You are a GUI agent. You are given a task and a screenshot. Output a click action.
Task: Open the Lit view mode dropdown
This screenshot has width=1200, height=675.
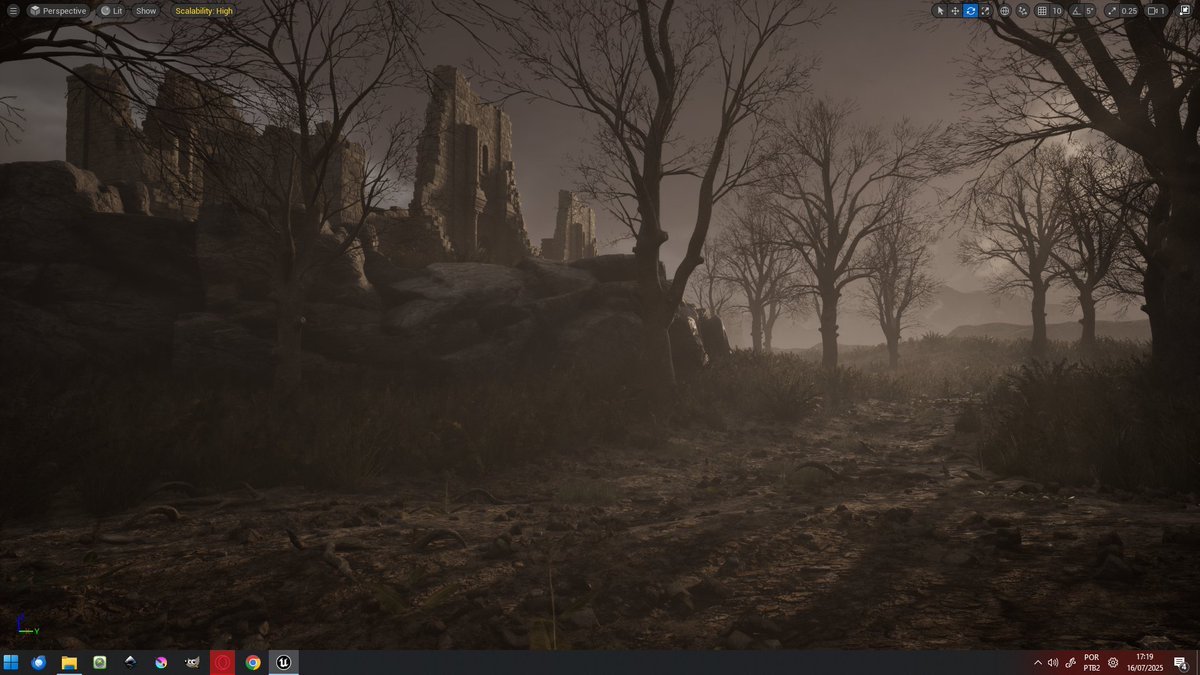(x=111, y=11)
